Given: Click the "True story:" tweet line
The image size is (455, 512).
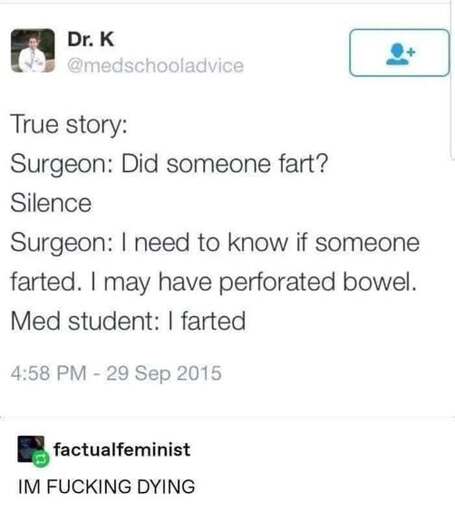Looking at the screenshot, I should click(69, 125).
